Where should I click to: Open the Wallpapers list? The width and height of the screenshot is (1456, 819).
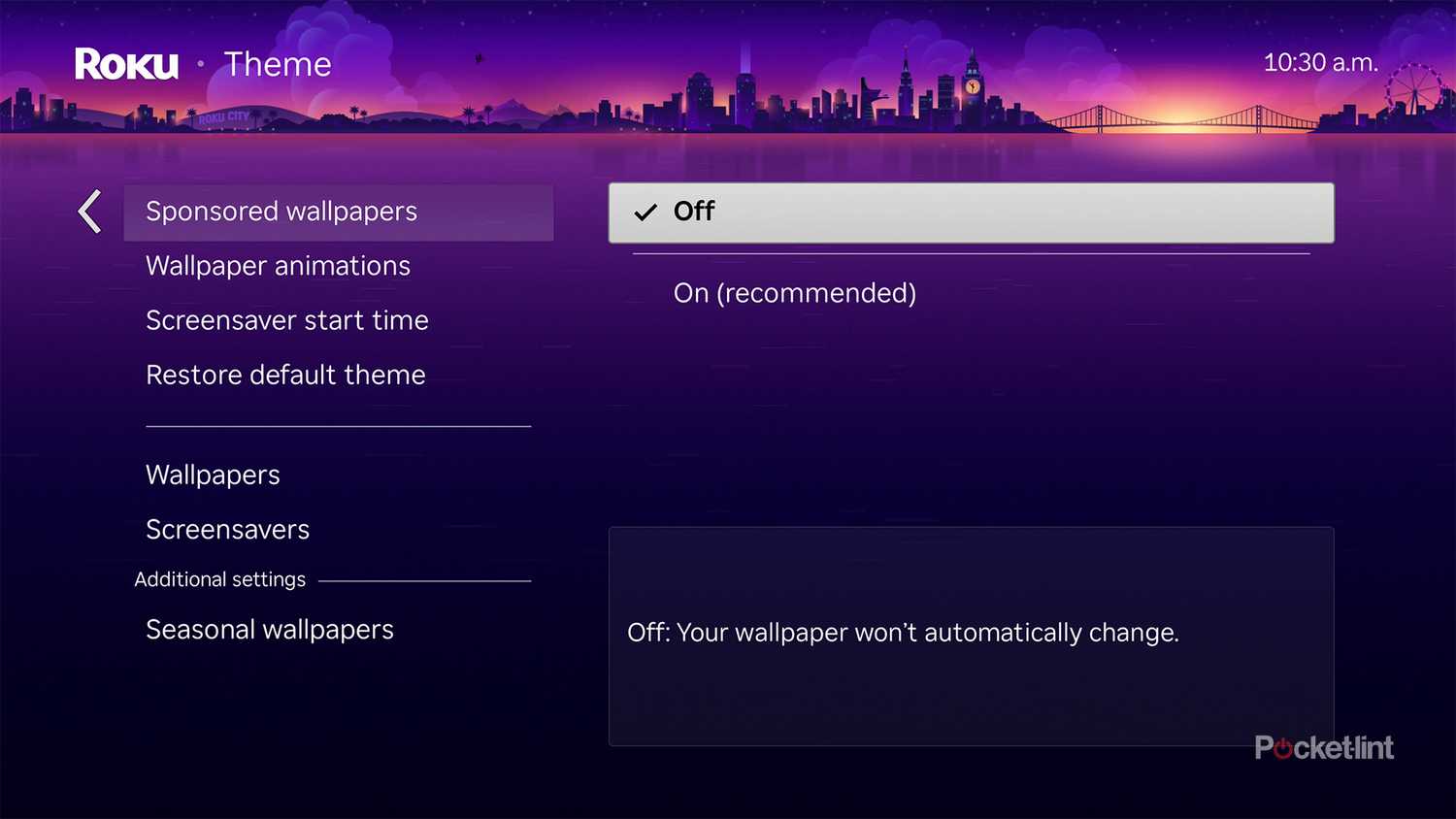[213, 475]
